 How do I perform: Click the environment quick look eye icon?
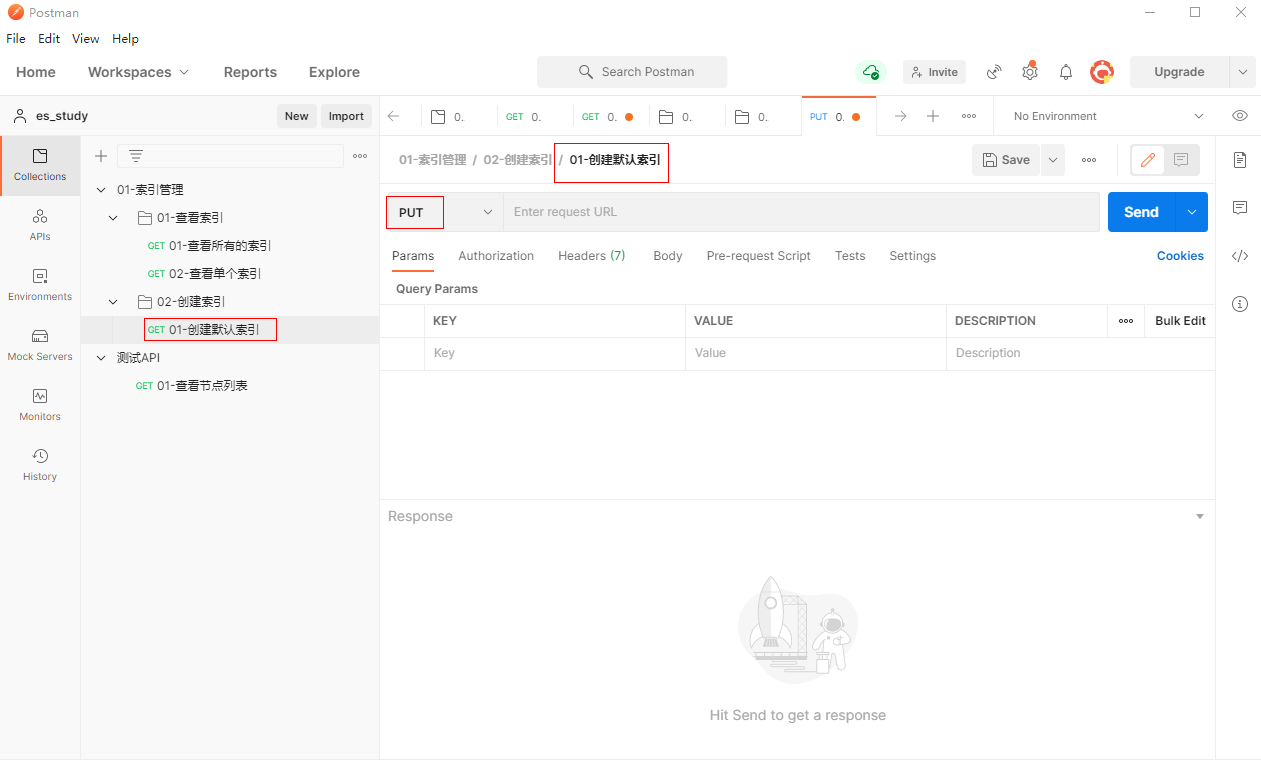pos(1240,116)
